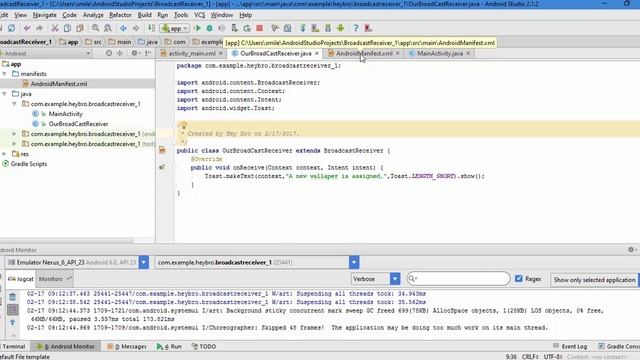Viewport: 640px width, 360px height.
Task: Click scroll to end logcat icon
Action: (13, 309)
